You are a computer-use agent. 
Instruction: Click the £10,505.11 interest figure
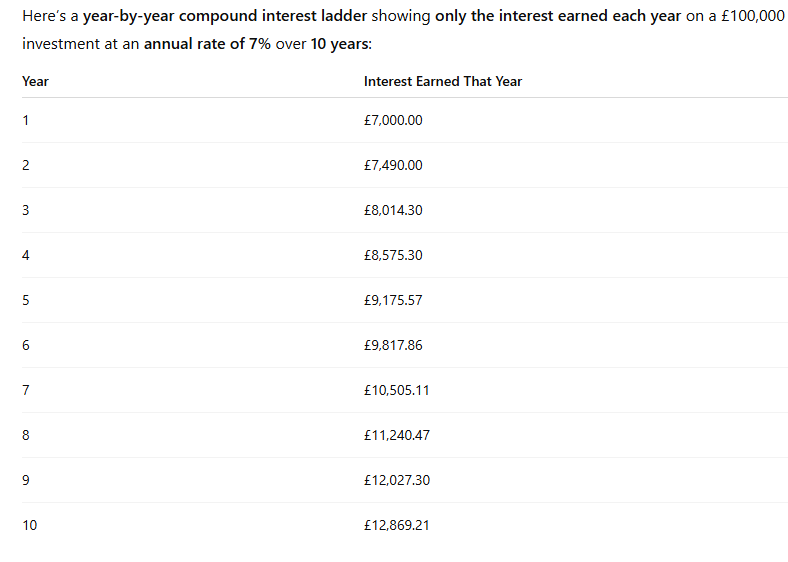pyautogui.click(x=397, y=390)
